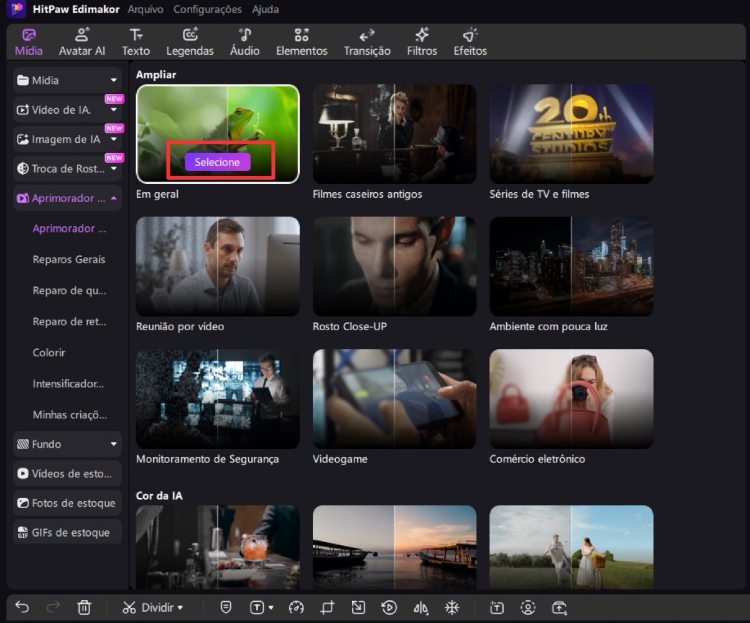Select Intensificador... in sidebar
The image size is (750, 623).
(x=68, y=384)
